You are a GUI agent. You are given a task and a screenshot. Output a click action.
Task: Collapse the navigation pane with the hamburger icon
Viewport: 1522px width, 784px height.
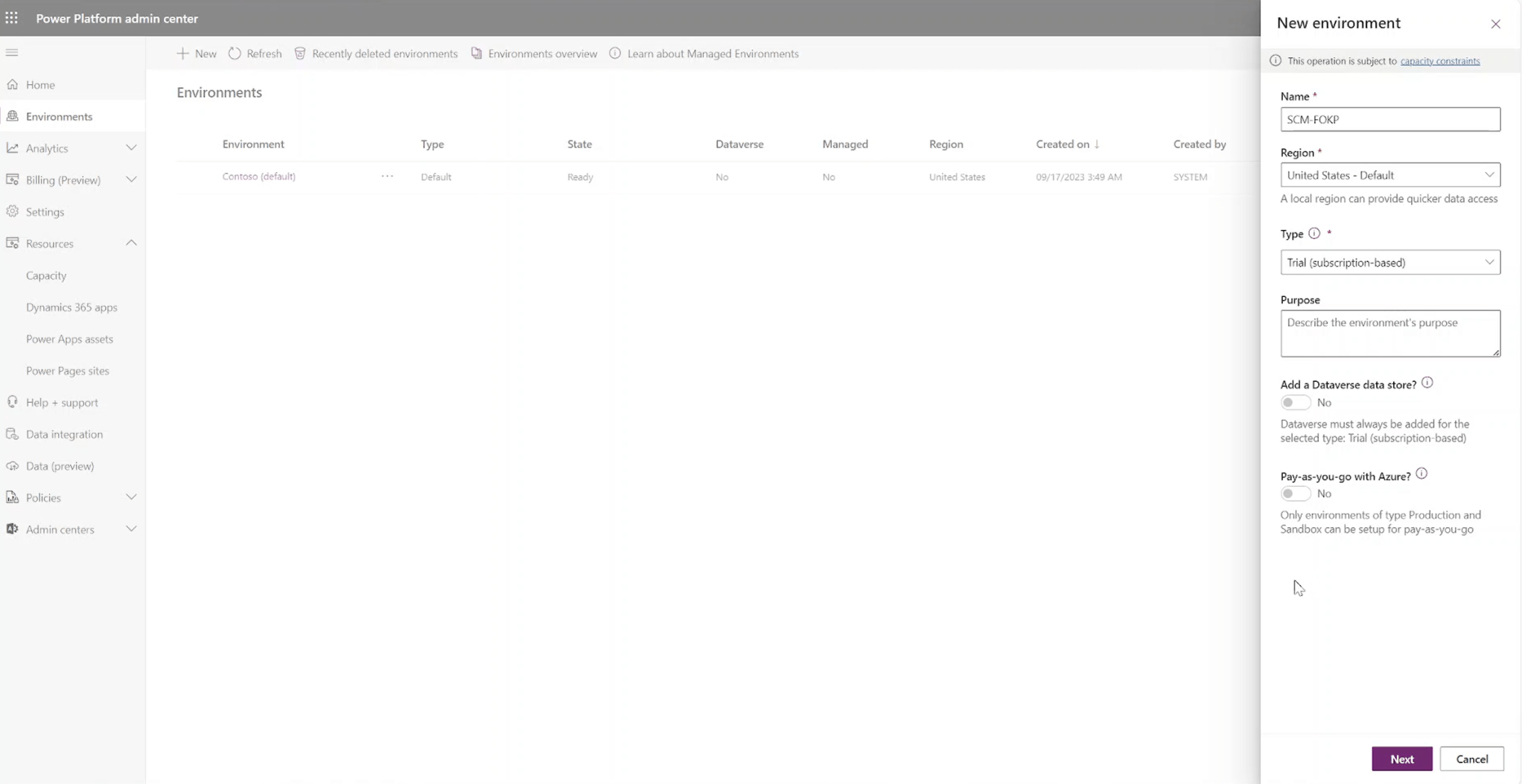tap(12, 52)
